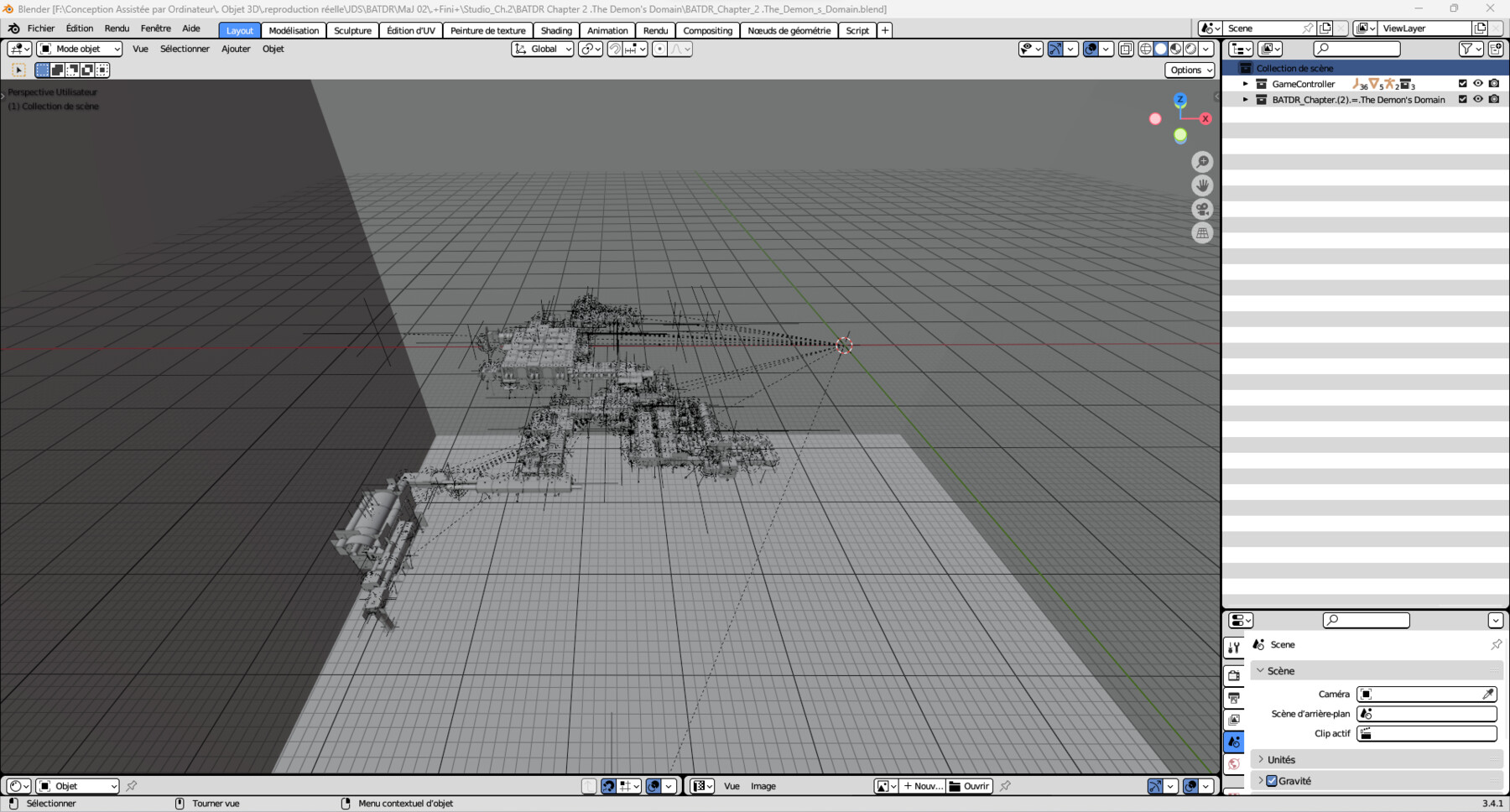This screenshot has height=812, width=1510.
Task: Toggle viewport gizmos display button
Action: coord(1055,49)
